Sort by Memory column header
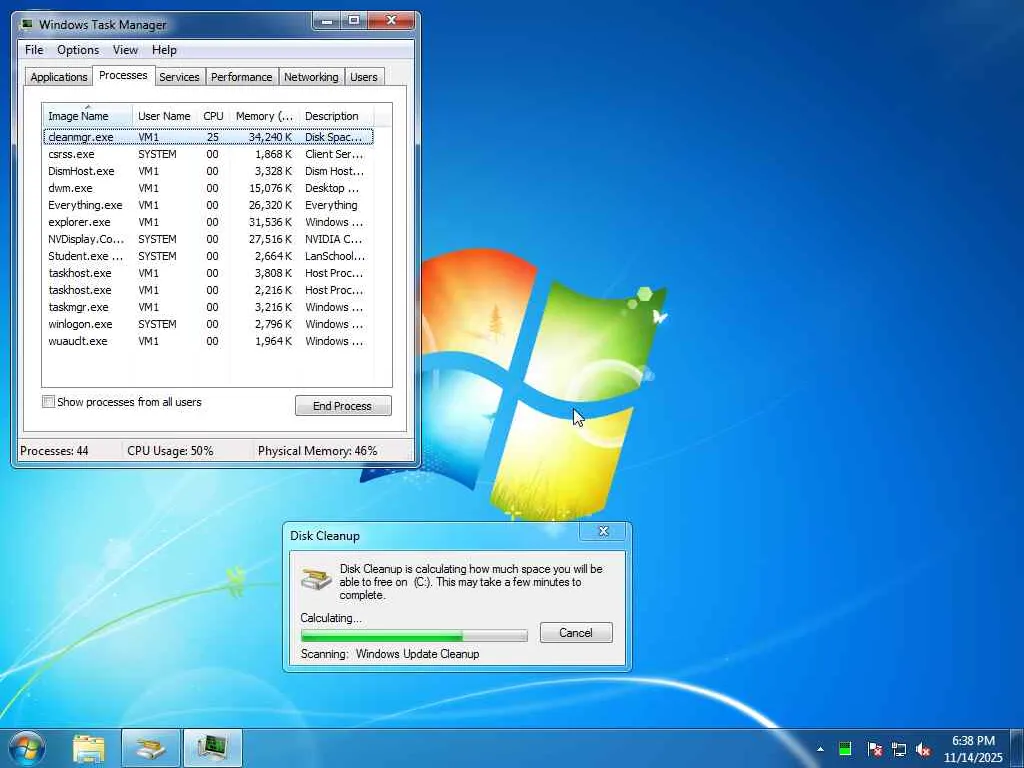Viewport: 1024px width, 768px height. (264, 116)
